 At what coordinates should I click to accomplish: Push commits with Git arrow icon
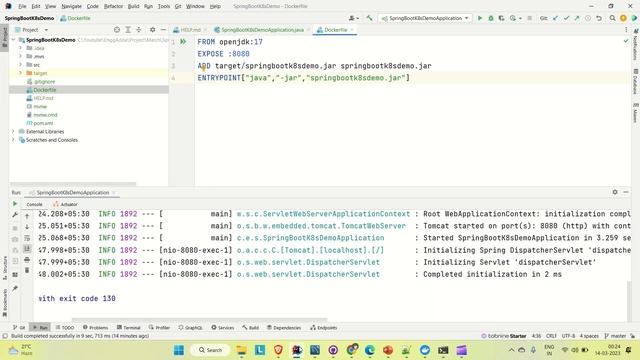[x=577, y=18]
